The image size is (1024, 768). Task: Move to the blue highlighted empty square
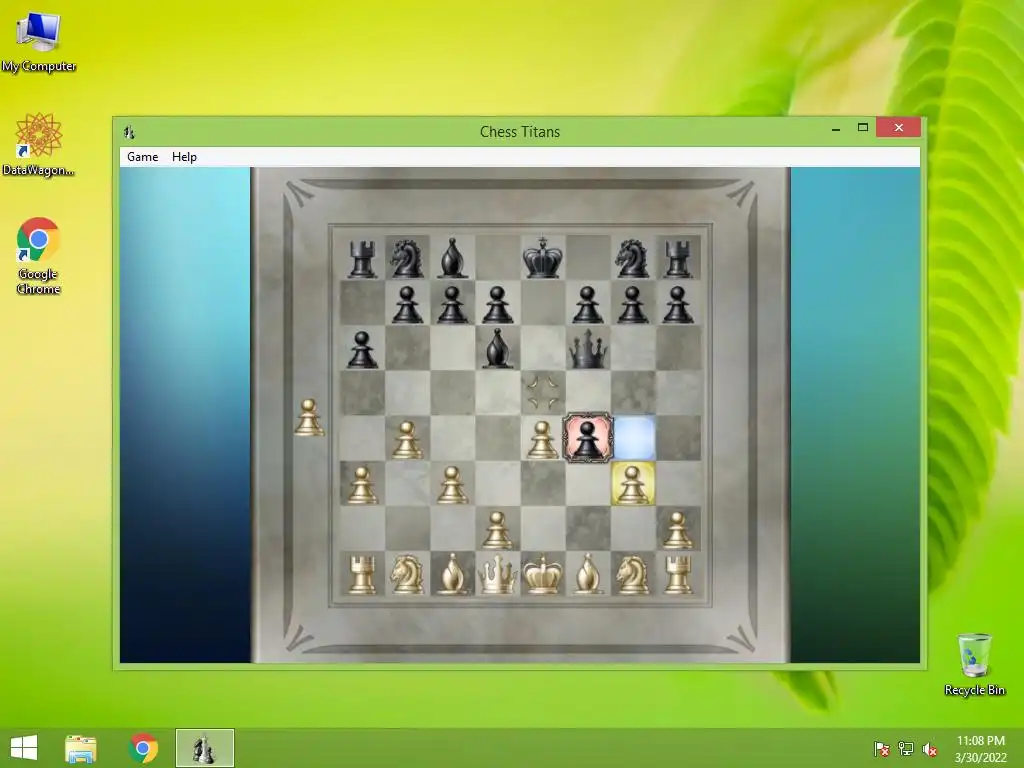633,438
